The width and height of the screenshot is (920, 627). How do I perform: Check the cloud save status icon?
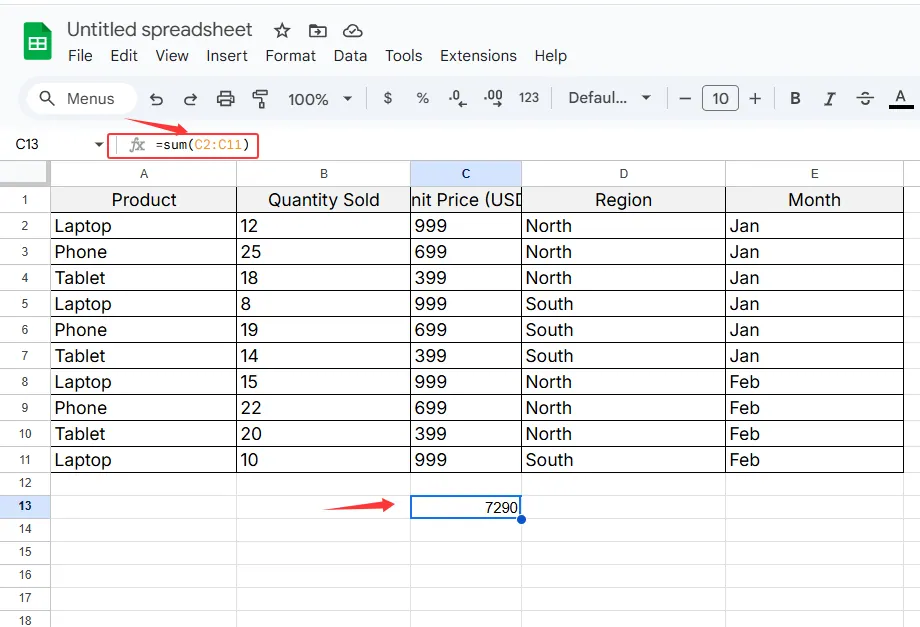[x=352, y=31]
